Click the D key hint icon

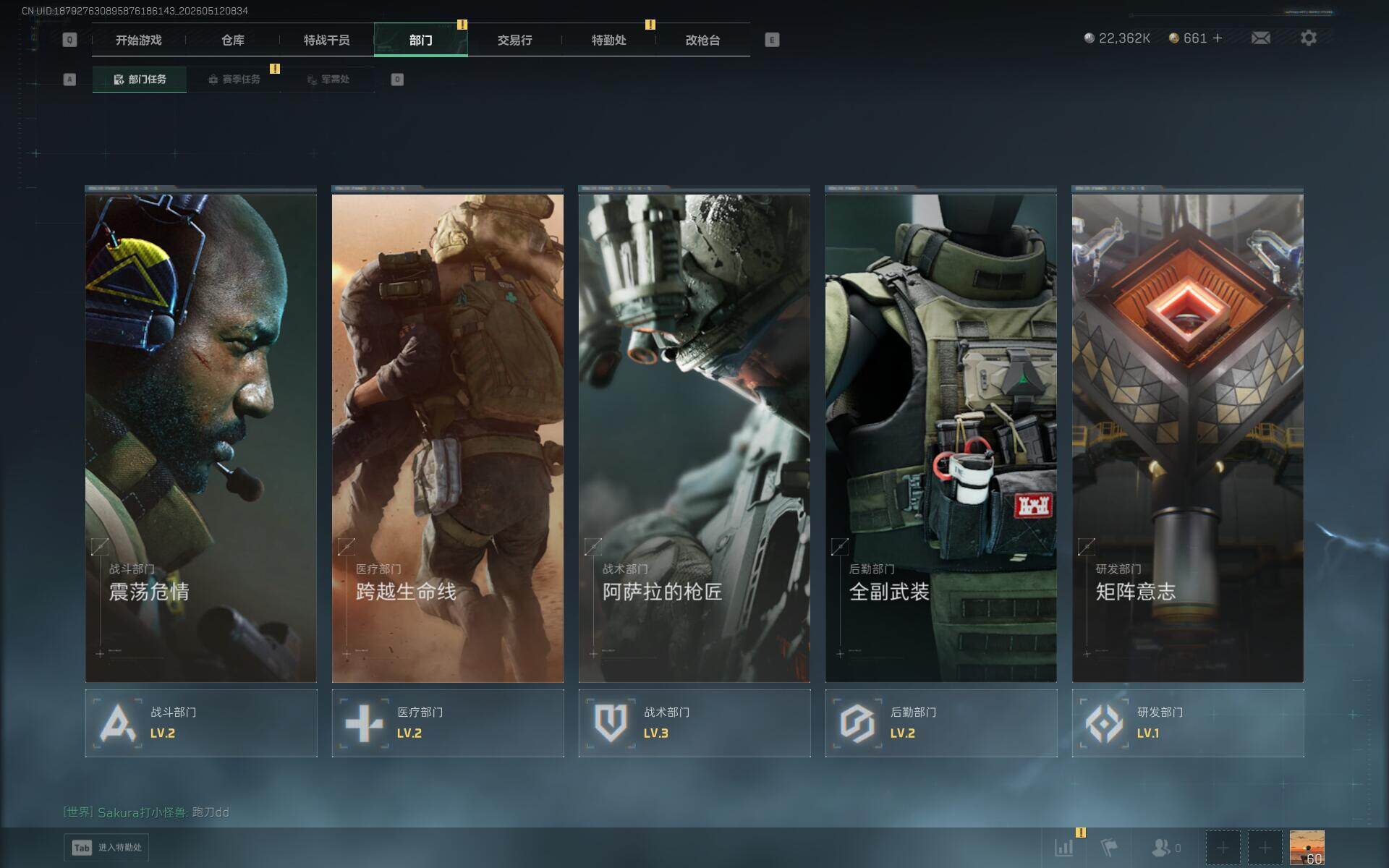pyautogui.click(x=397, y=80)
